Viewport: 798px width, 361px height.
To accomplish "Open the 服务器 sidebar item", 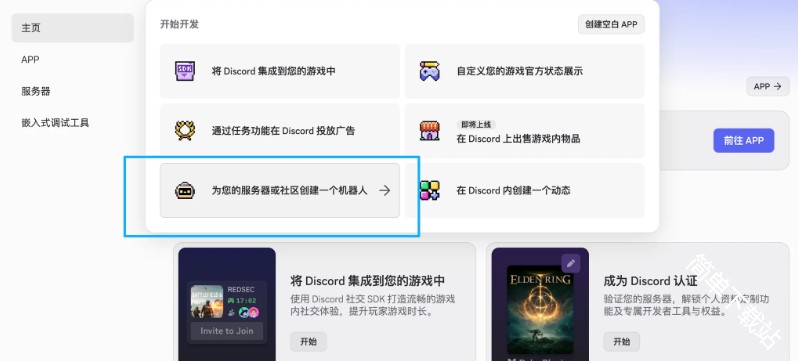I will 73,91.
